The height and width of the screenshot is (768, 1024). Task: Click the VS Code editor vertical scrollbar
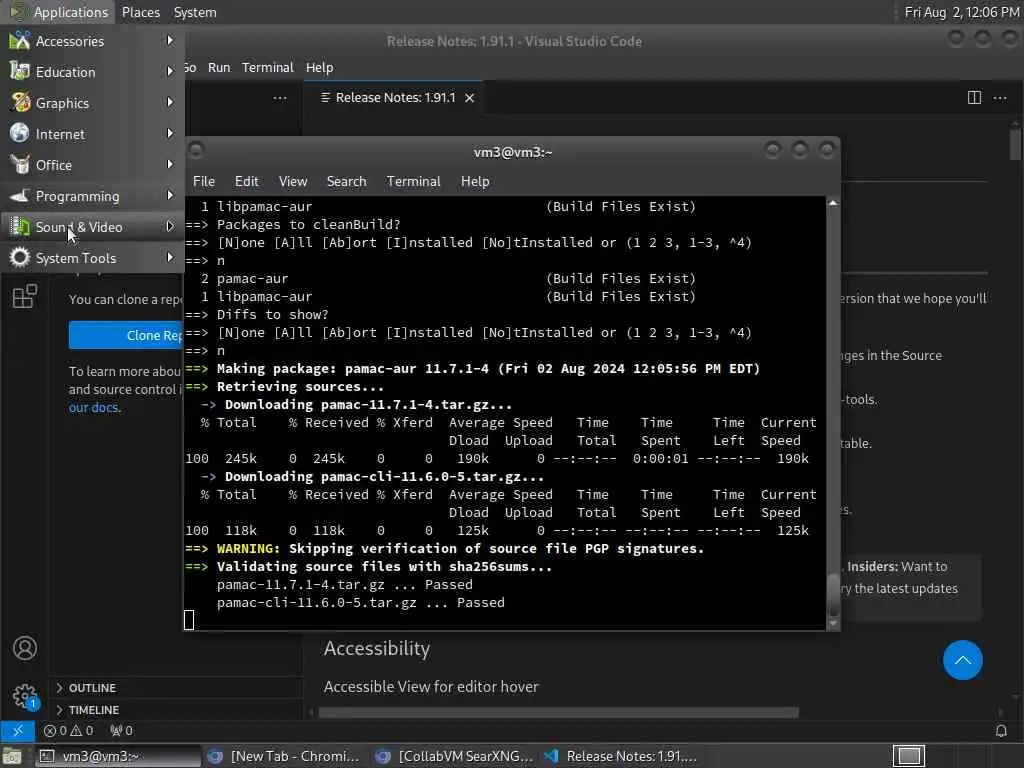(1014, 144)
